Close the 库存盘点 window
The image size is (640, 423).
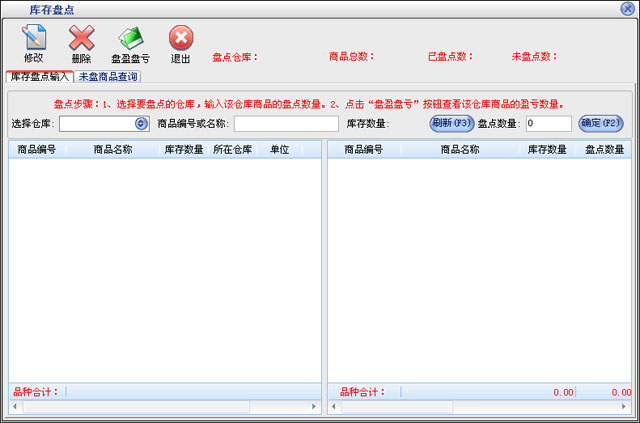coord(628,8)
